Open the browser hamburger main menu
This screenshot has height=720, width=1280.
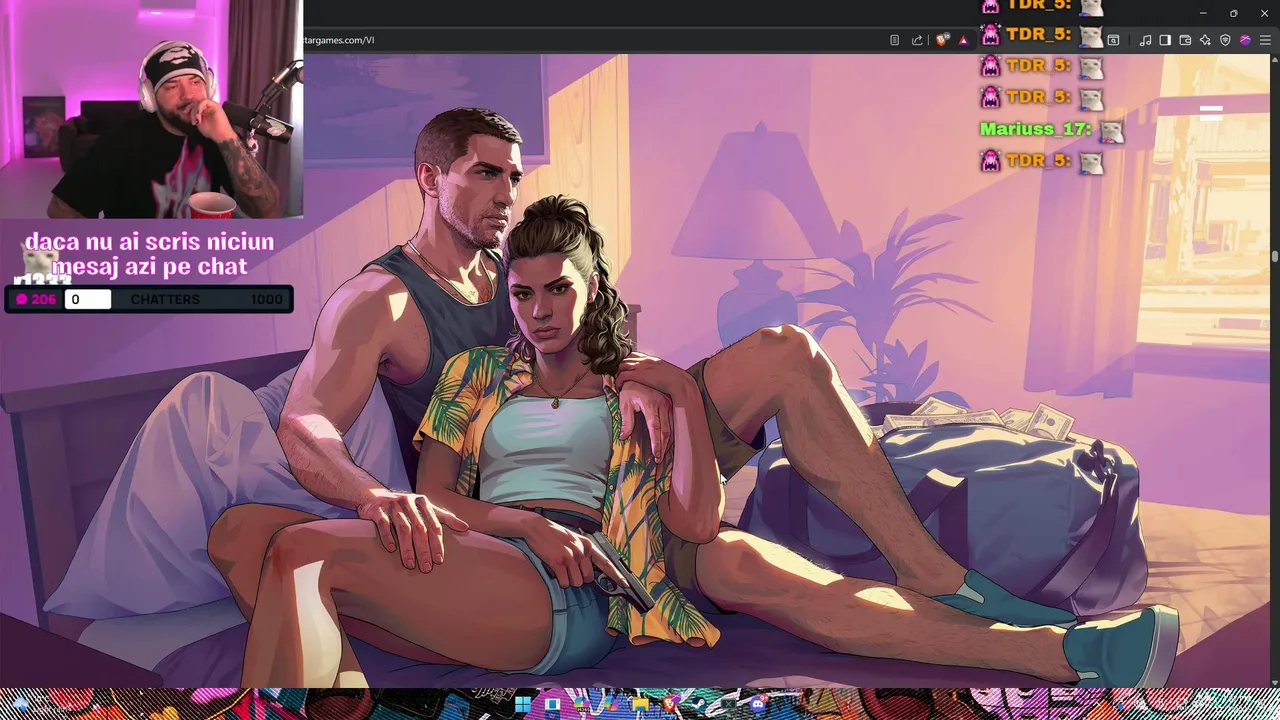(1265, 40)
